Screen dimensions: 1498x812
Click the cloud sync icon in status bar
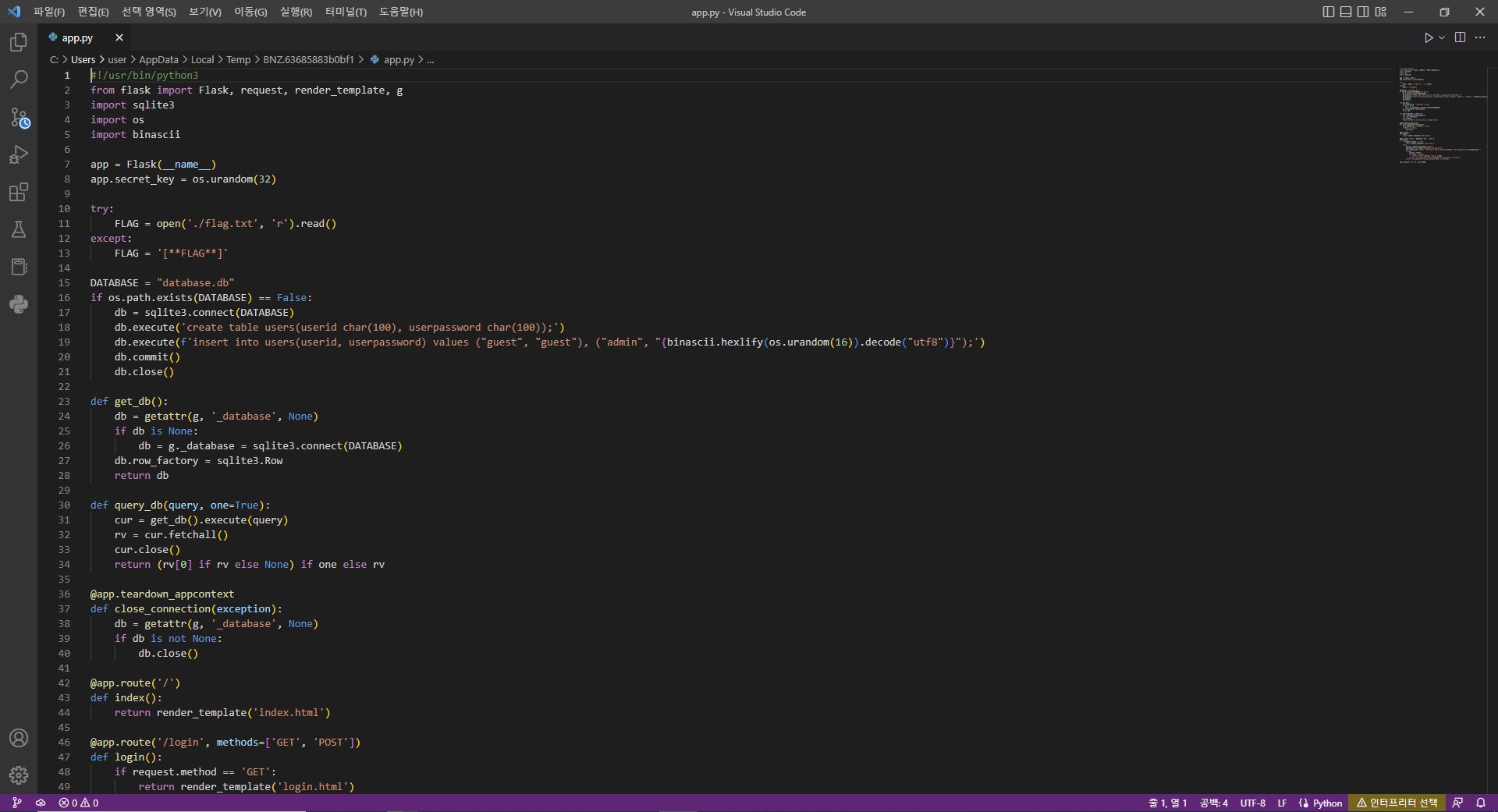pyautogui.click(x=41, y=803)
